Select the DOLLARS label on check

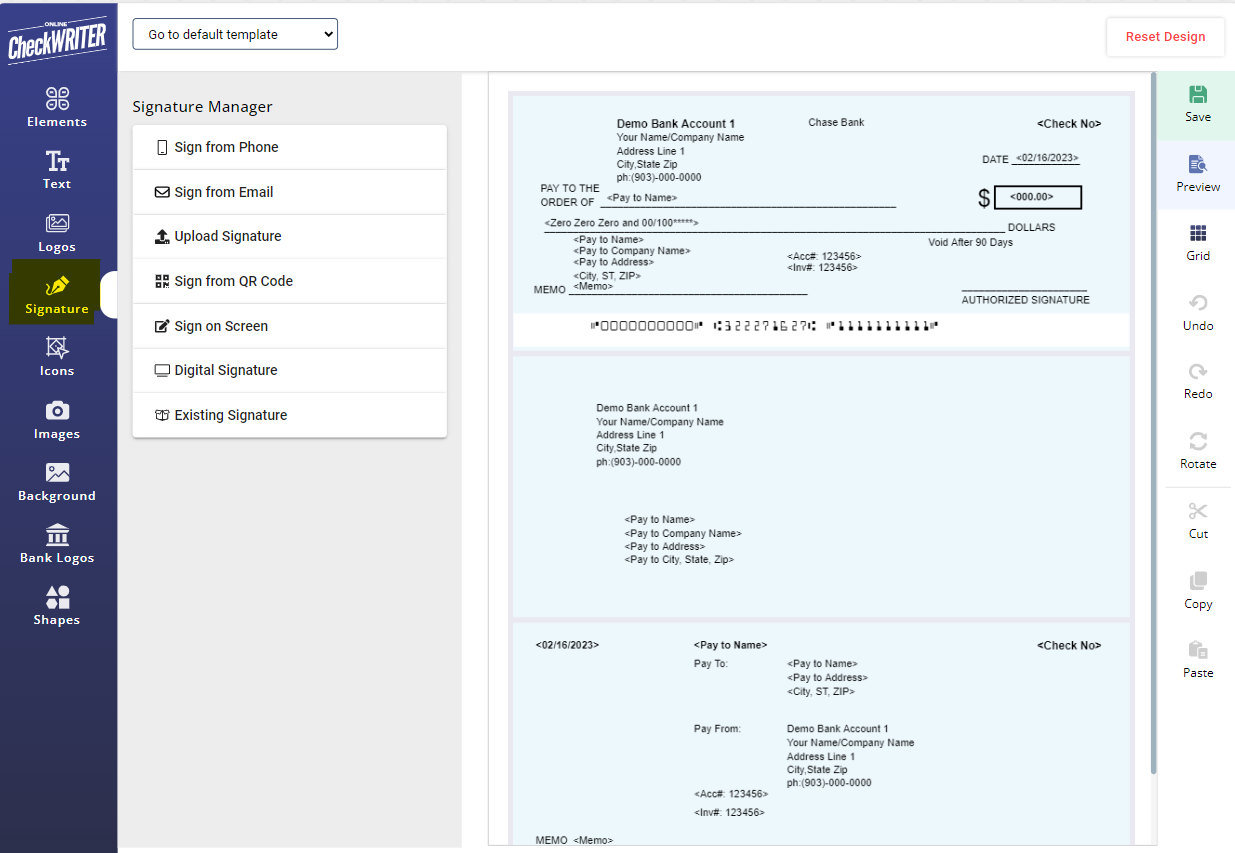pyautogui.click(x=1031, y=228)
